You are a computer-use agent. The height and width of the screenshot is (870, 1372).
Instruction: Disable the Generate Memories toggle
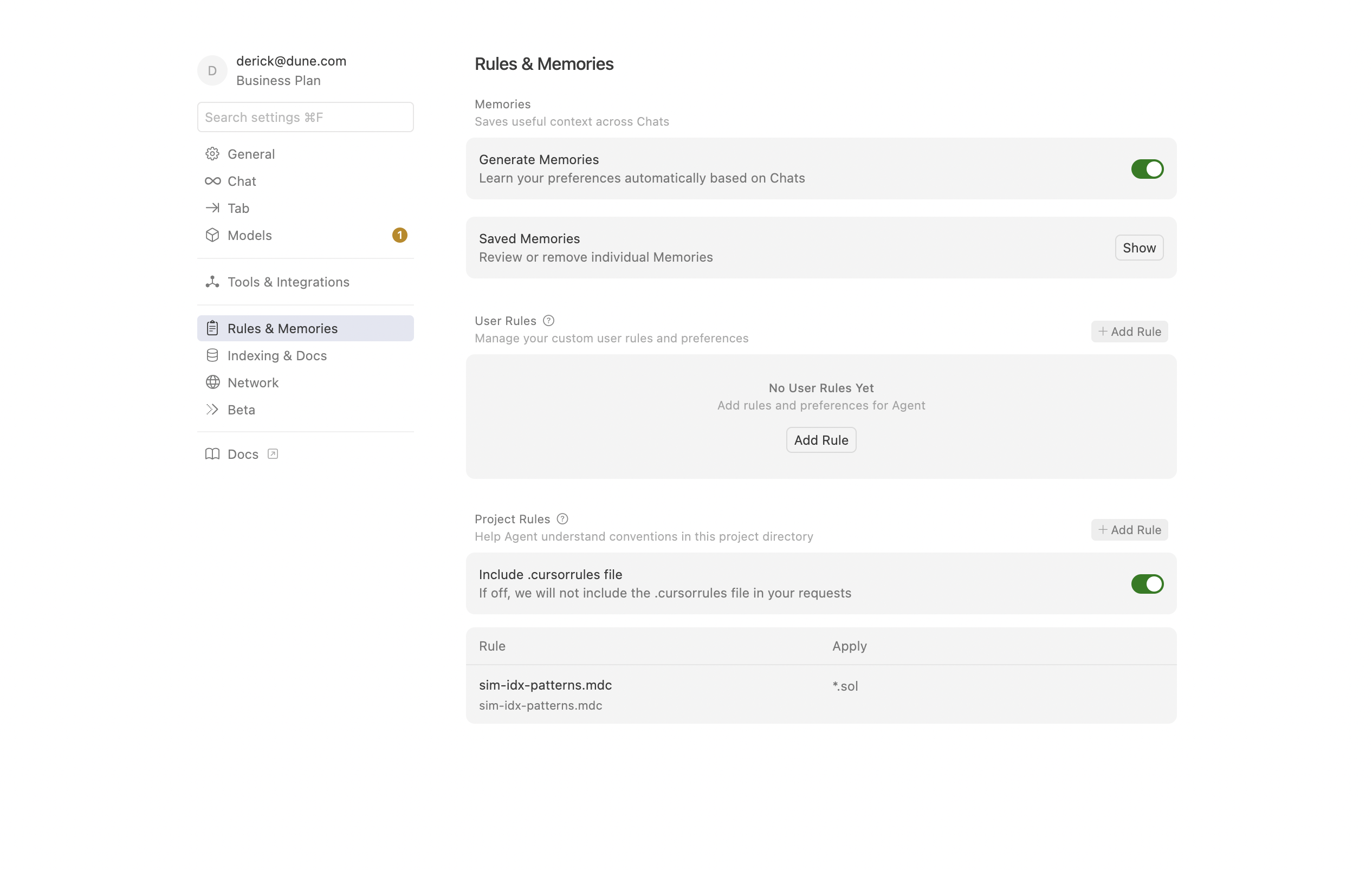tap(1147, 169)
